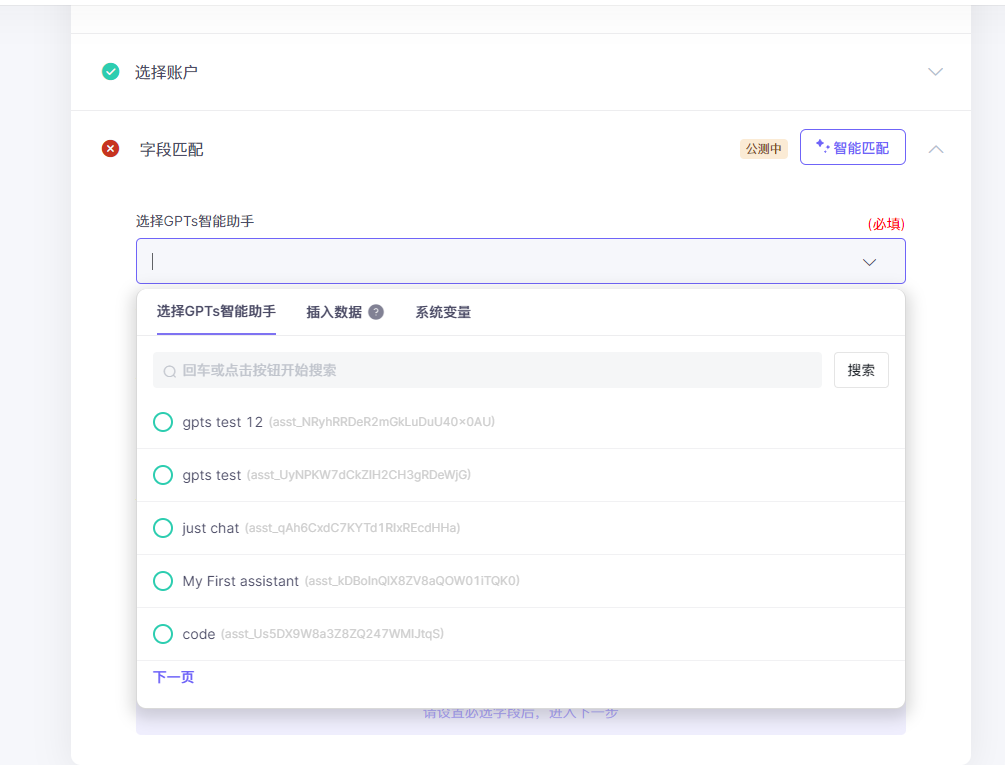Select the gpts test 12 radio option
1005x765 pixels.
coord(163,422)
